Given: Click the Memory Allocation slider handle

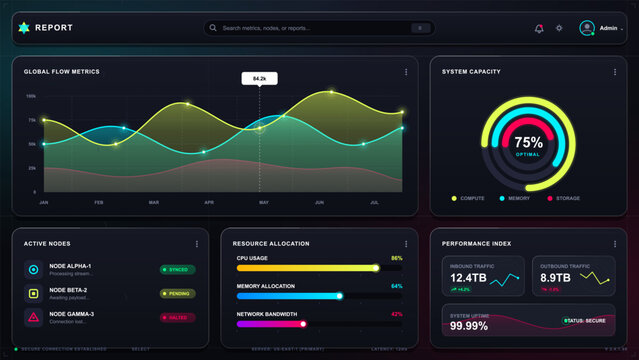Looking at the screenshot, I should (x=339, y=296).
